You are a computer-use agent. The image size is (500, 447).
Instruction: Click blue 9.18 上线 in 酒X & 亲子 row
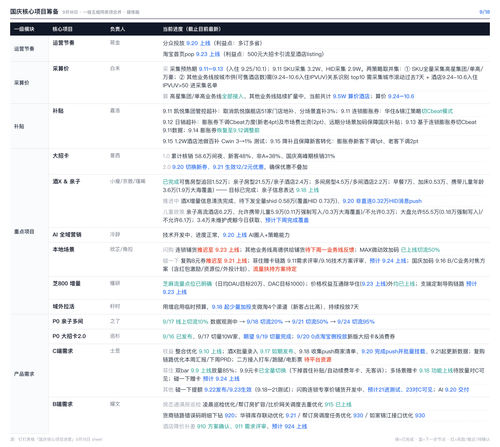[307, 190]
